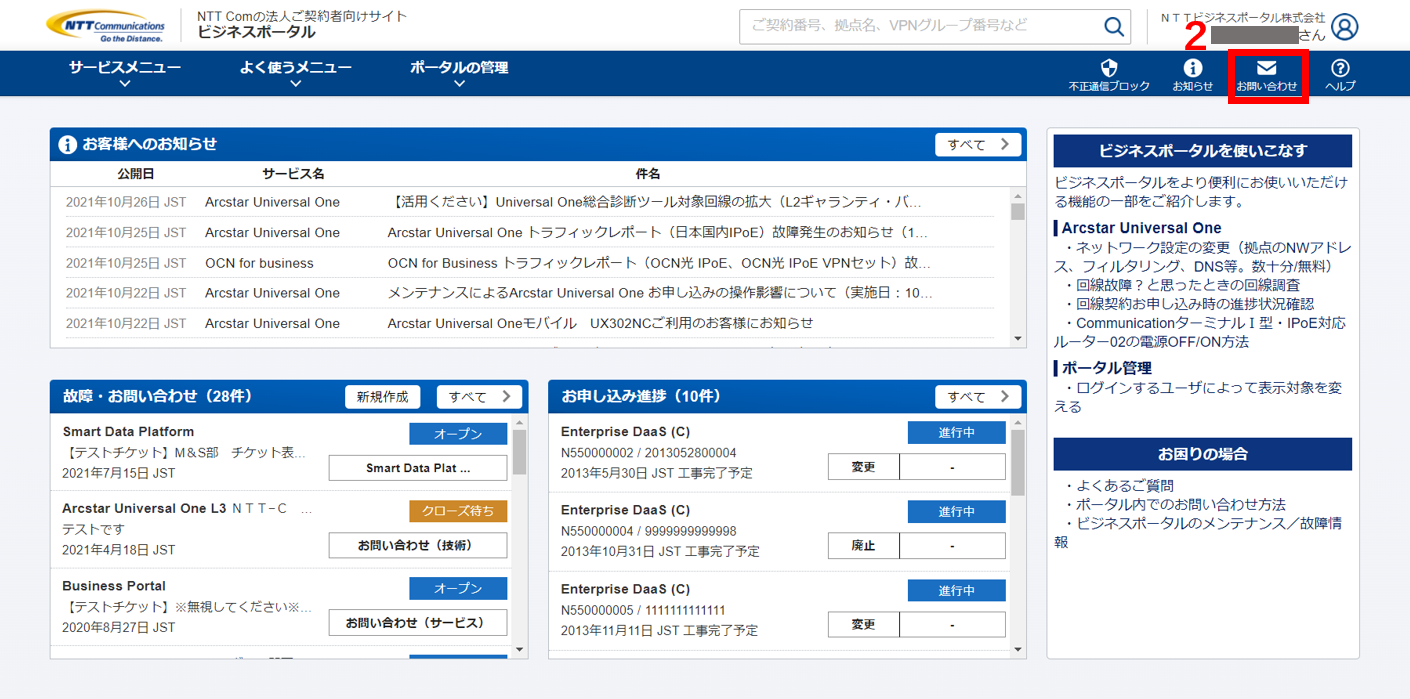This screenshot has width=1410, height=699.
Task: Click 新規作成 button for new inquiry
Action: [x=383, y=397]
